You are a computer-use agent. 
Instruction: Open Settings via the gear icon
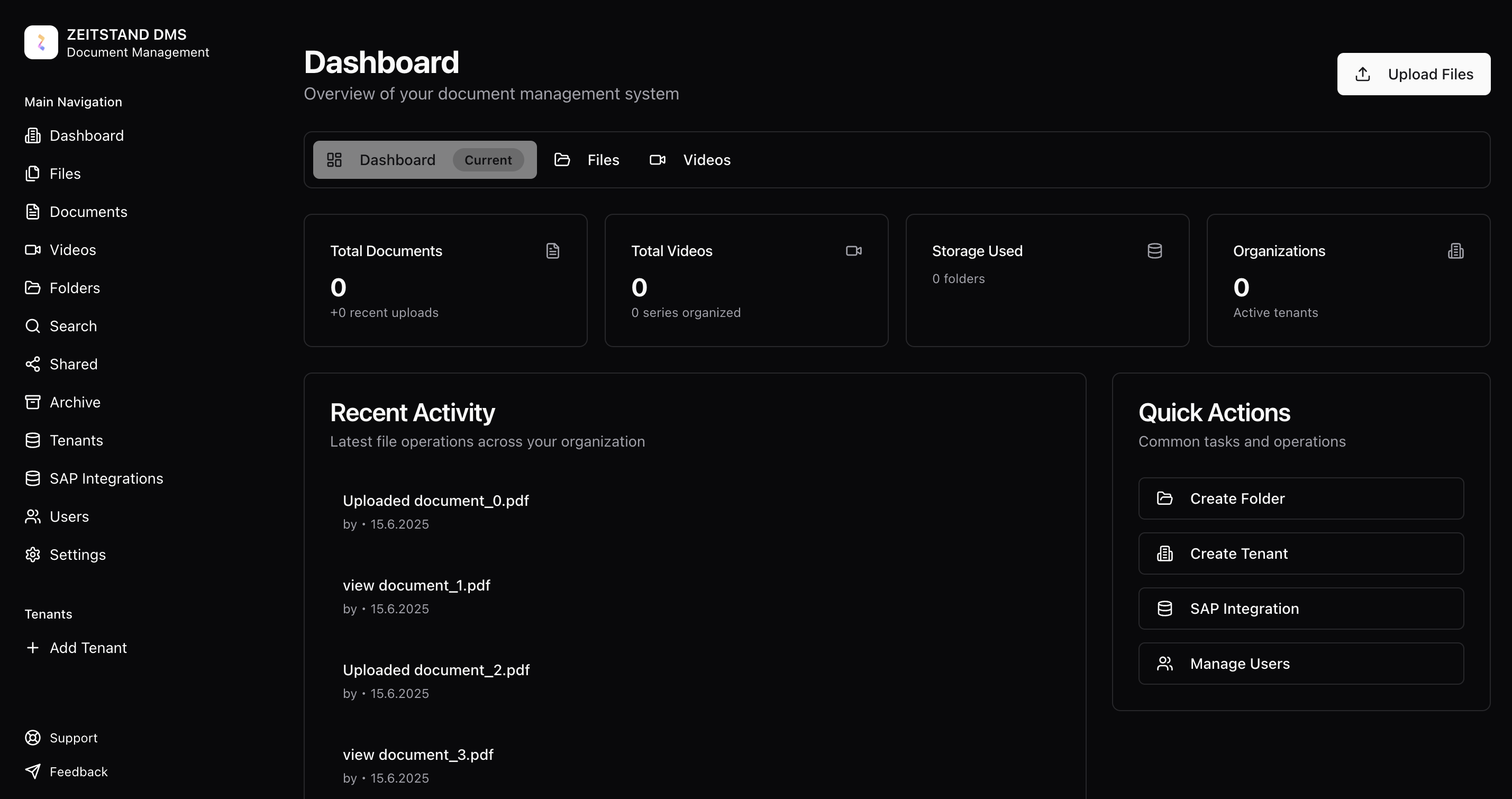(x=33, y=555)
